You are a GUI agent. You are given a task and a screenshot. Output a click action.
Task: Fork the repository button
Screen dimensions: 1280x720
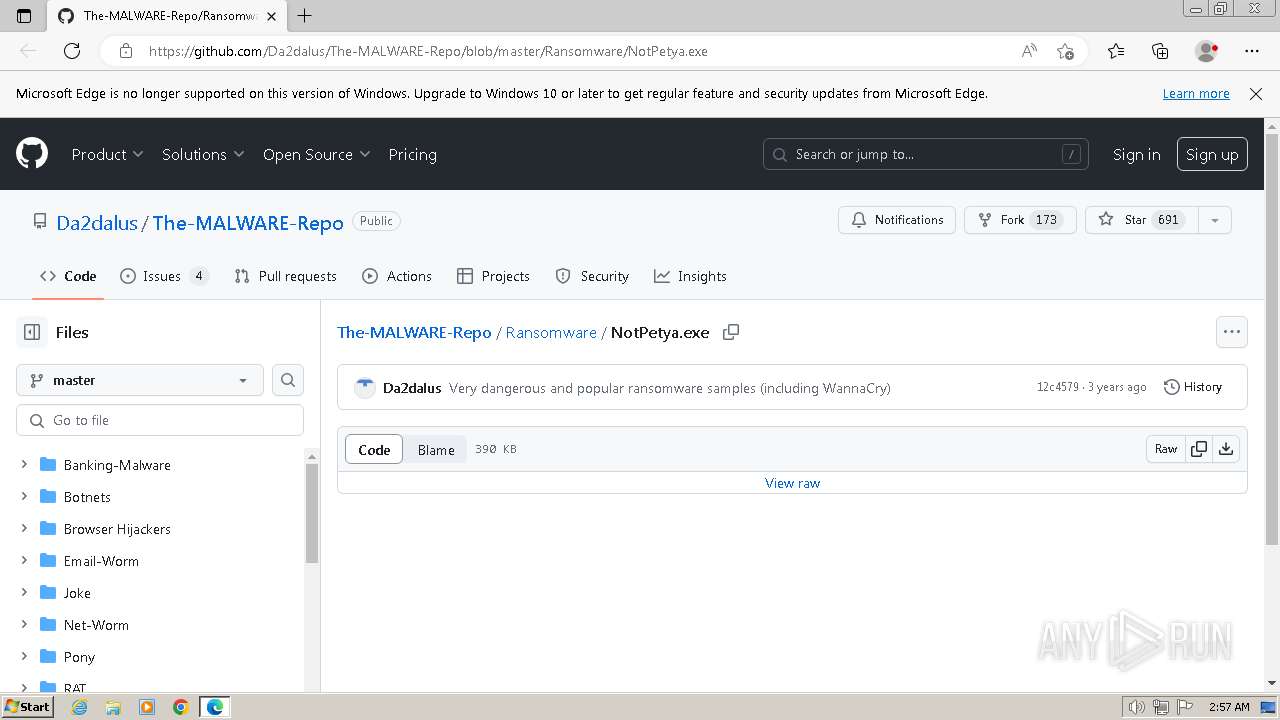click(x=1020, y=220)
